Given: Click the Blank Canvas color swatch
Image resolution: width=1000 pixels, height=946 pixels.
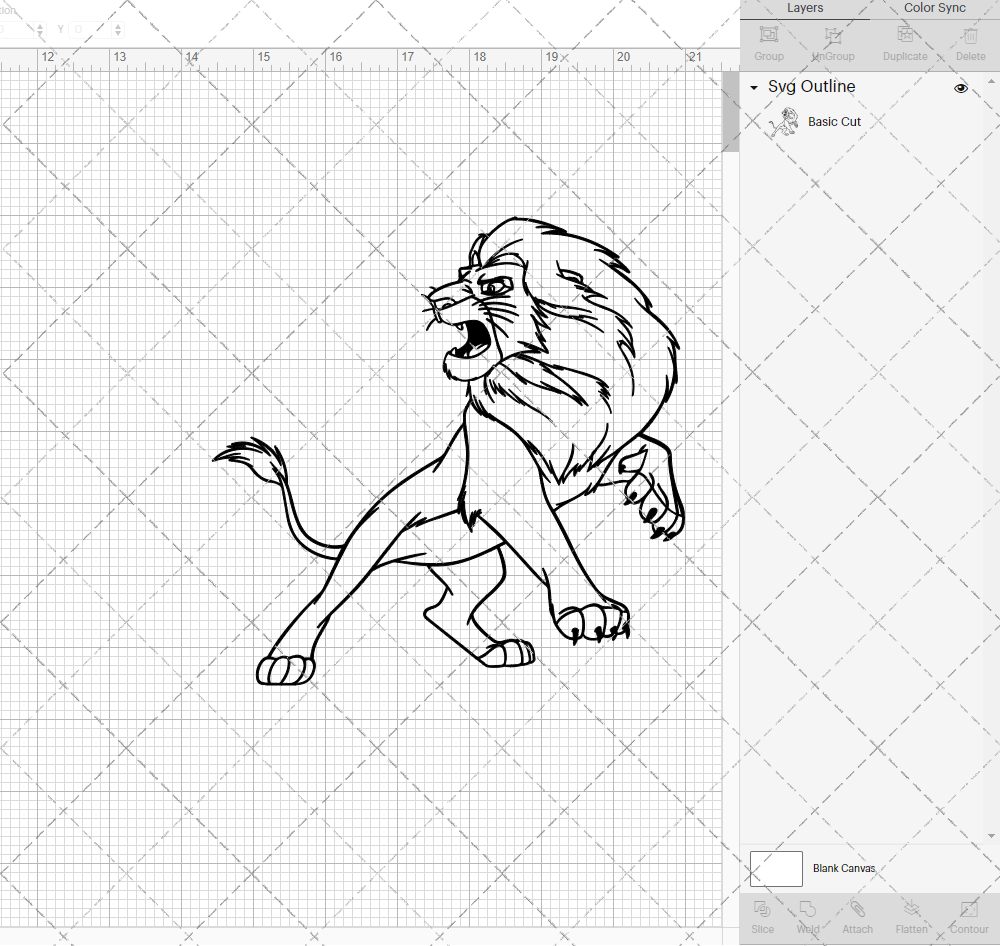Looking at the screenshot, I should click(x=776, y=868).
